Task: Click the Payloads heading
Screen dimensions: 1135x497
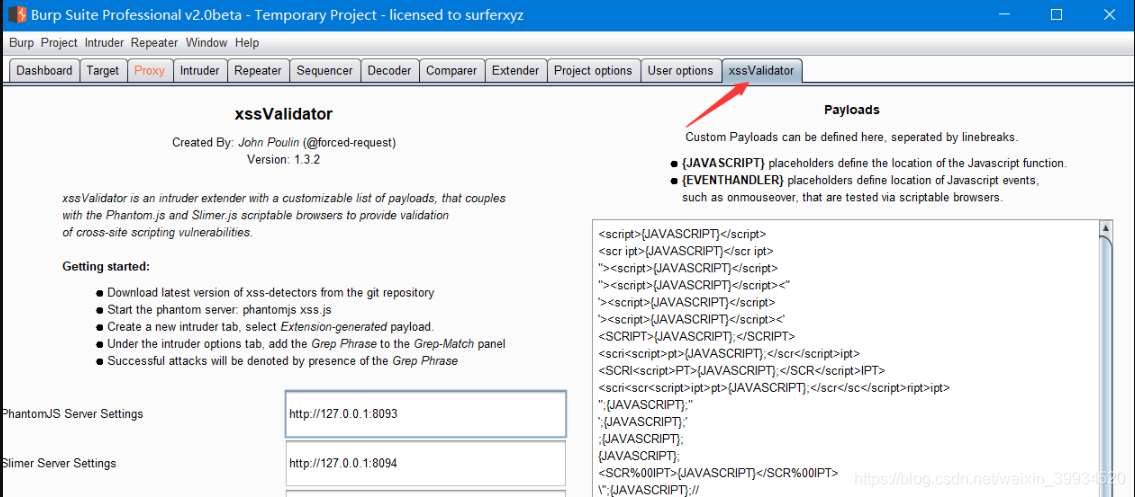Action: [852, 110]
